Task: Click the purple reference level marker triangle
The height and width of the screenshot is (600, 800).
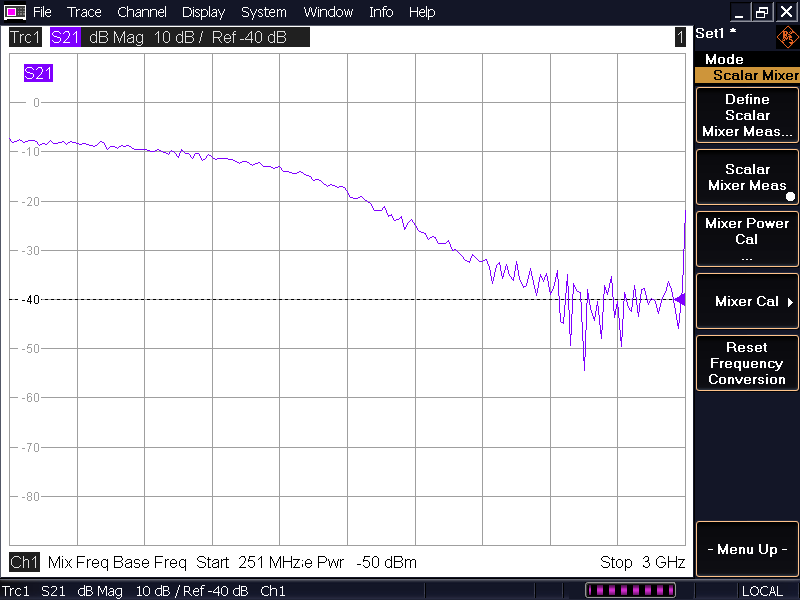Action: click(679, 299)
